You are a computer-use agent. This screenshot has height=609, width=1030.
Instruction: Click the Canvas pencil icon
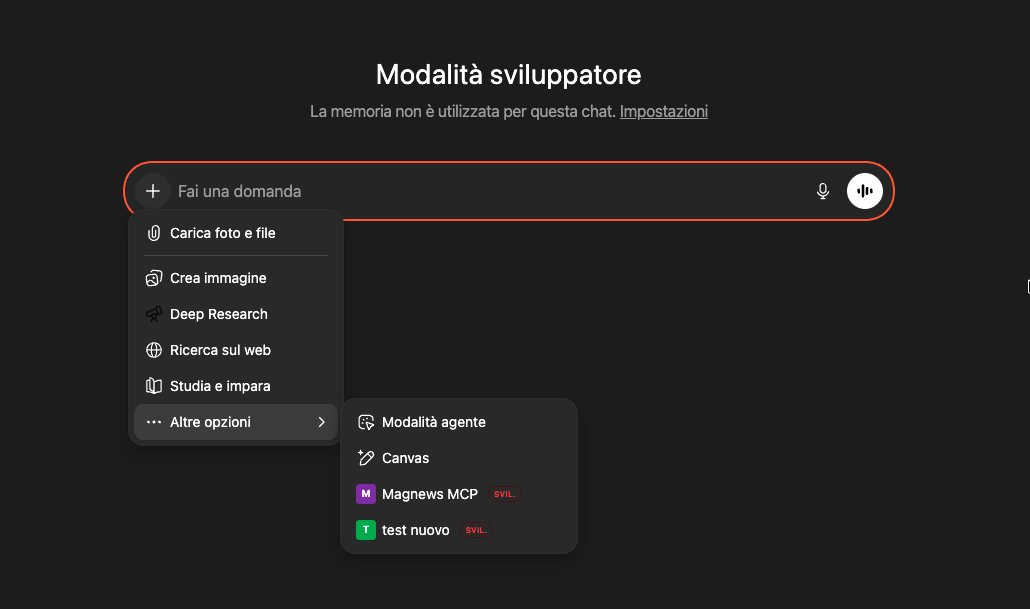click(366, 458)
